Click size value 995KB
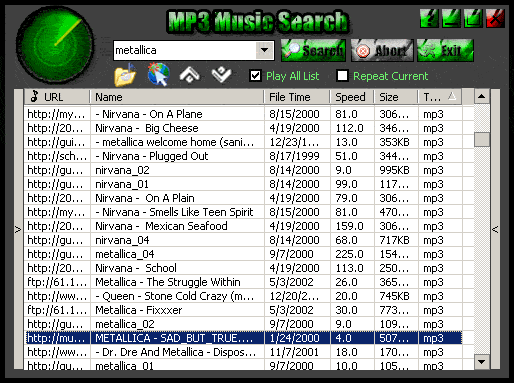 pyautogui.click(x=394, y=170)
